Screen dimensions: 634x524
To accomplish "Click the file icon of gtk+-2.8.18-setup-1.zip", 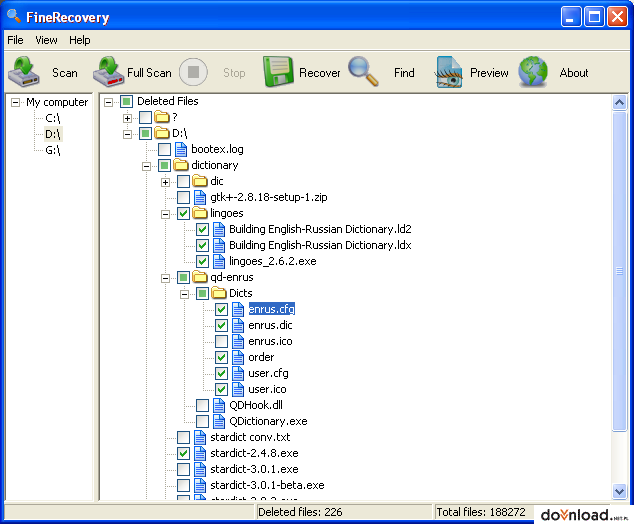I will tap(200, 197).
